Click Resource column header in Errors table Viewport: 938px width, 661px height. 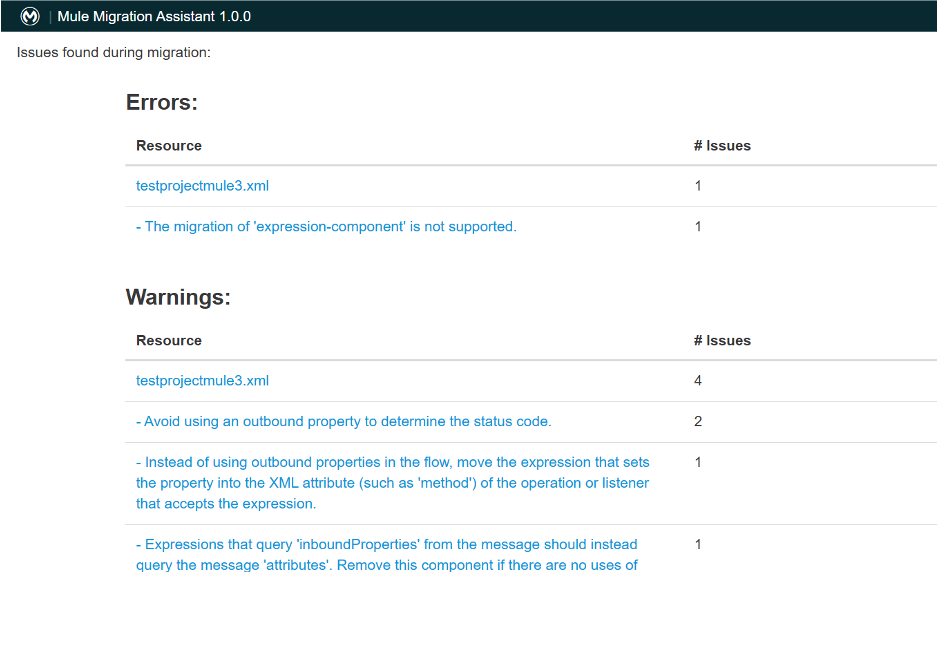point(169,146)
